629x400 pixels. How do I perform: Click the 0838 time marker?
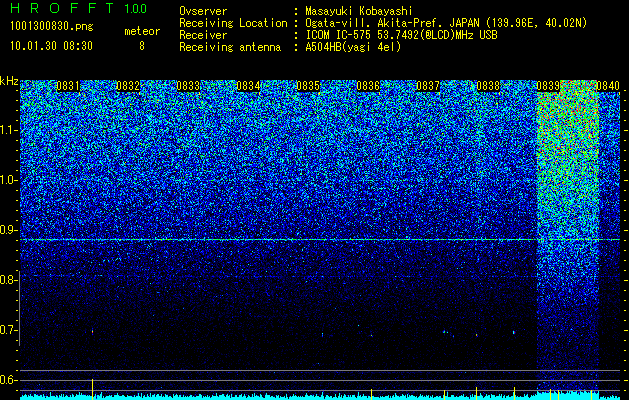[x=488, y=86]
